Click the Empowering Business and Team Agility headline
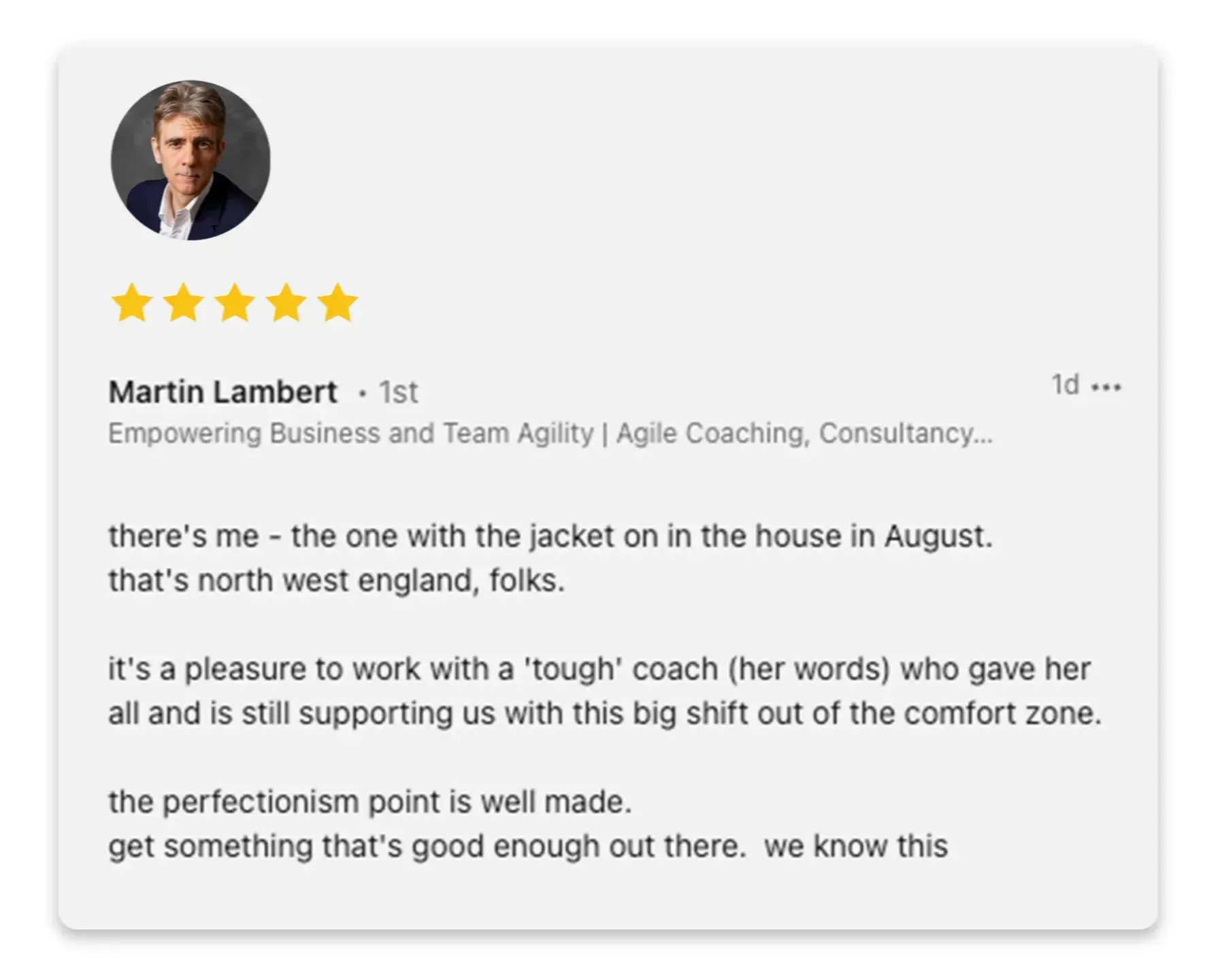The image size is (1220, 980). 350,434
